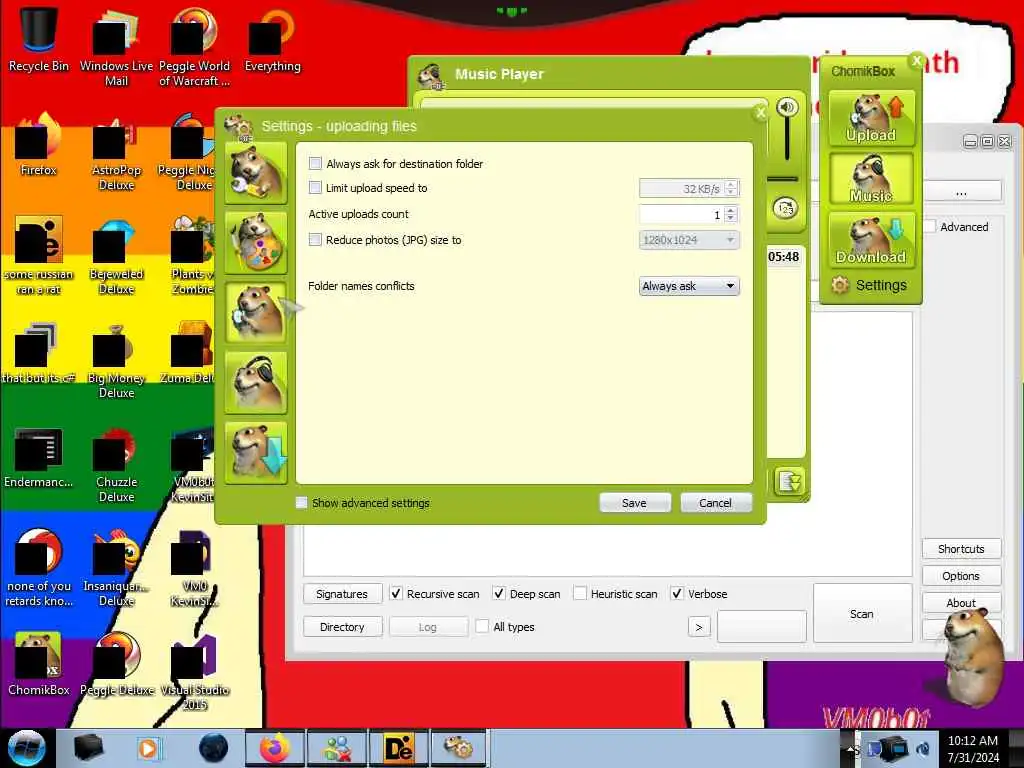Click the ChomikBox Music button
The width and height of the screenshot is (1024, 768).
871,178
